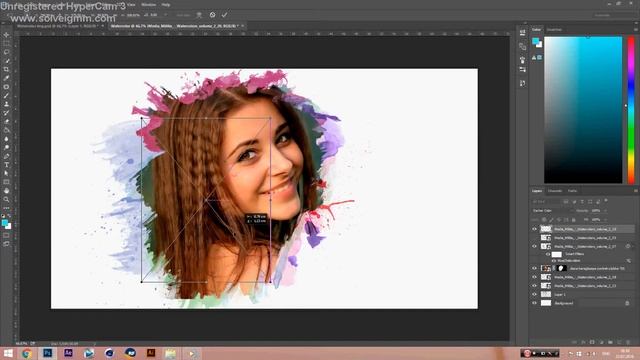Select the Crop tool

point(7,69)
